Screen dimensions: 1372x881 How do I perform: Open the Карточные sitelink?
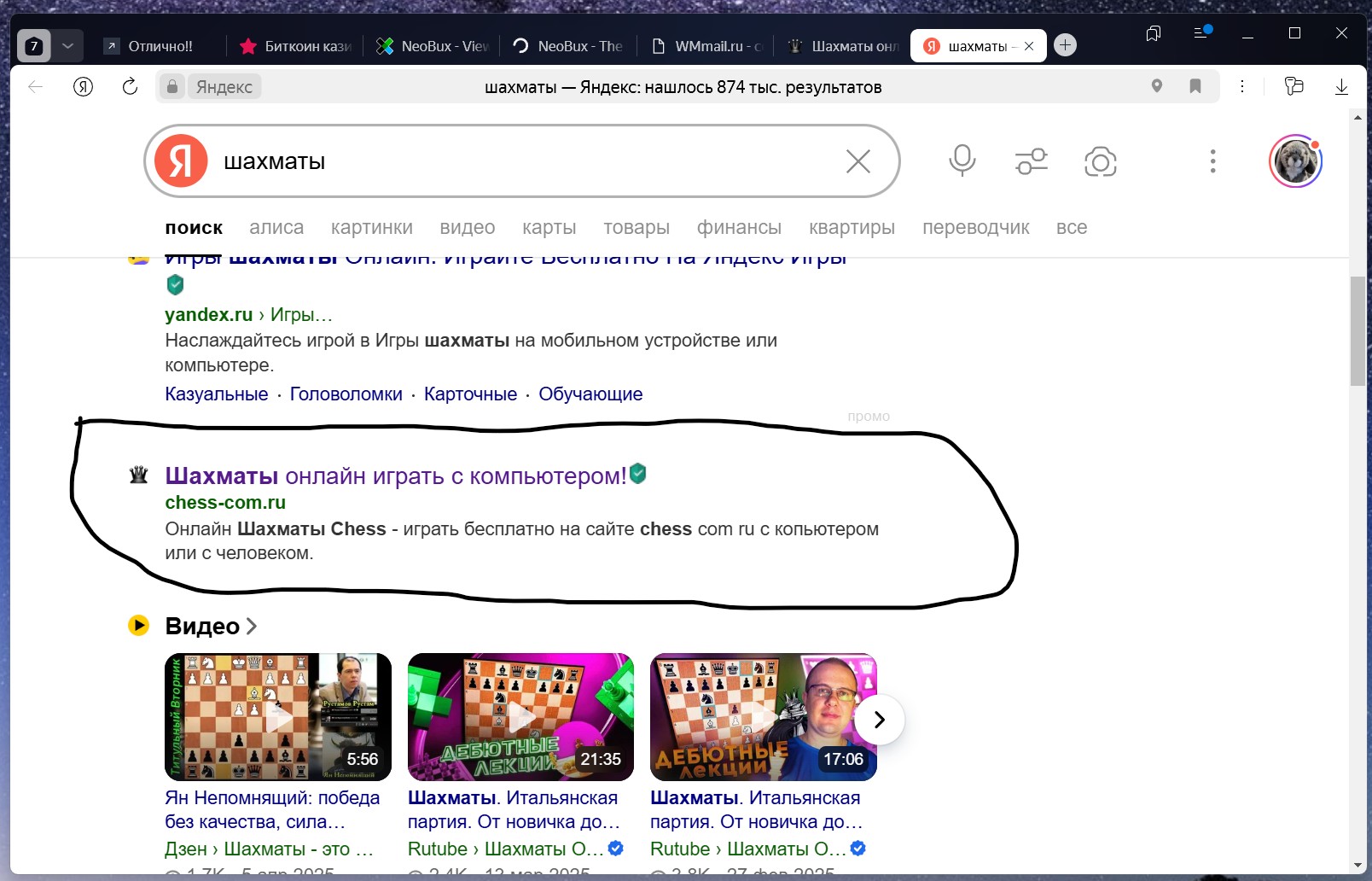coord(470,394)
